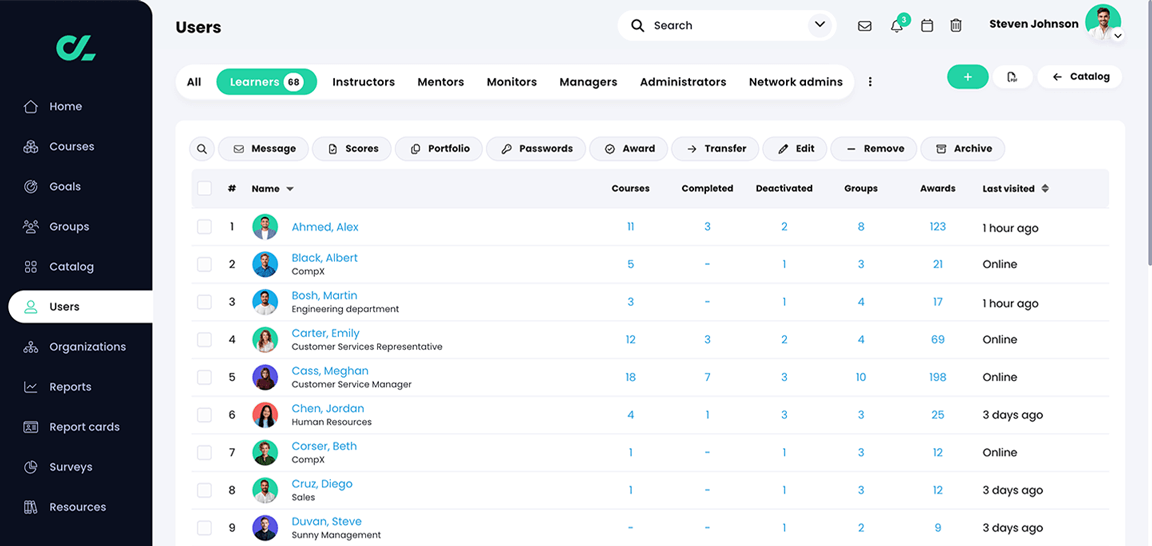Viewport: 1152px width, 546px height.
Task: Open the three-dot more tabs menu
Action: pos(871,82)
